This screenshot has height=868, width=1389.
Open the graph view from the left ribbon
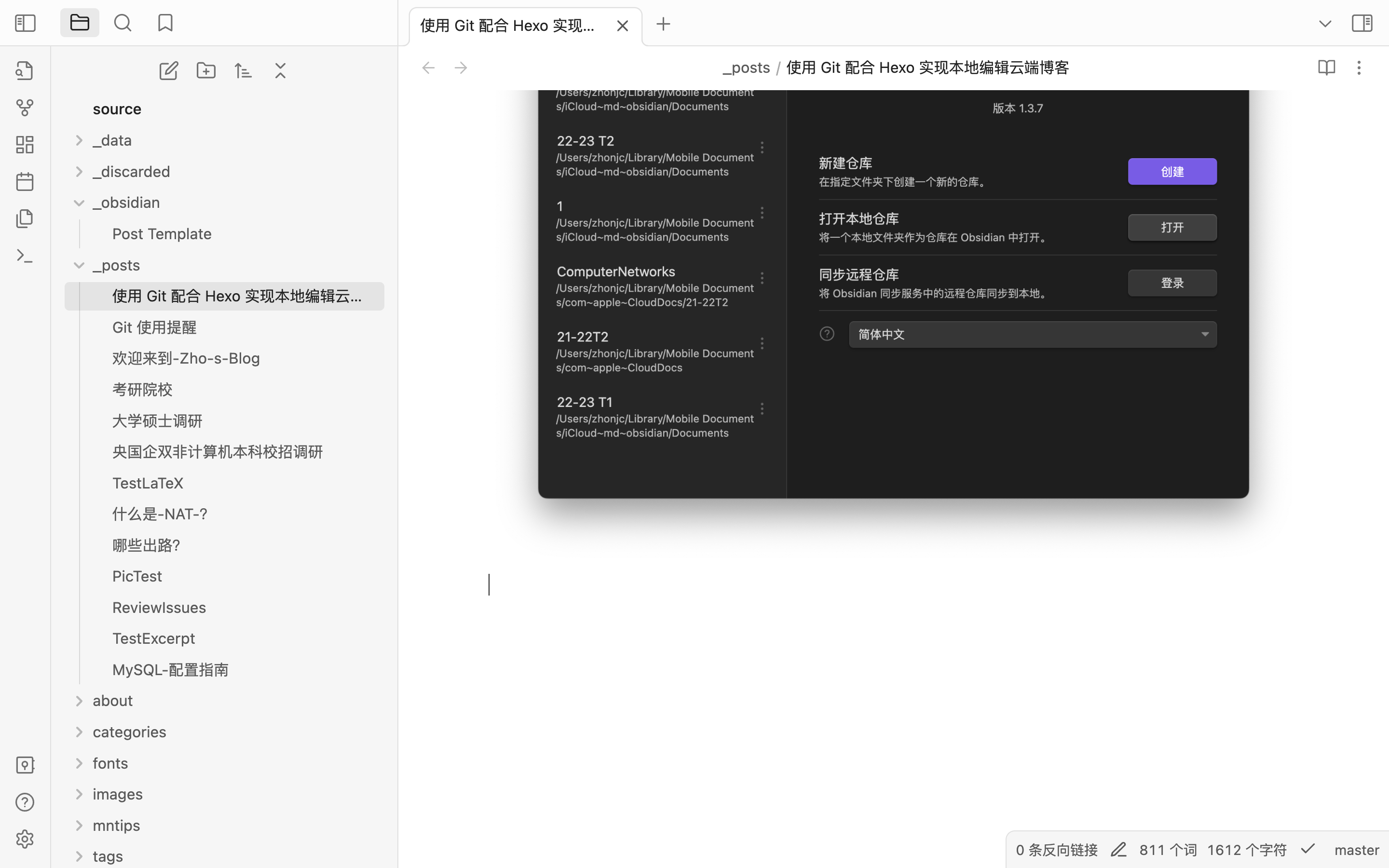(x=25, y=108)
